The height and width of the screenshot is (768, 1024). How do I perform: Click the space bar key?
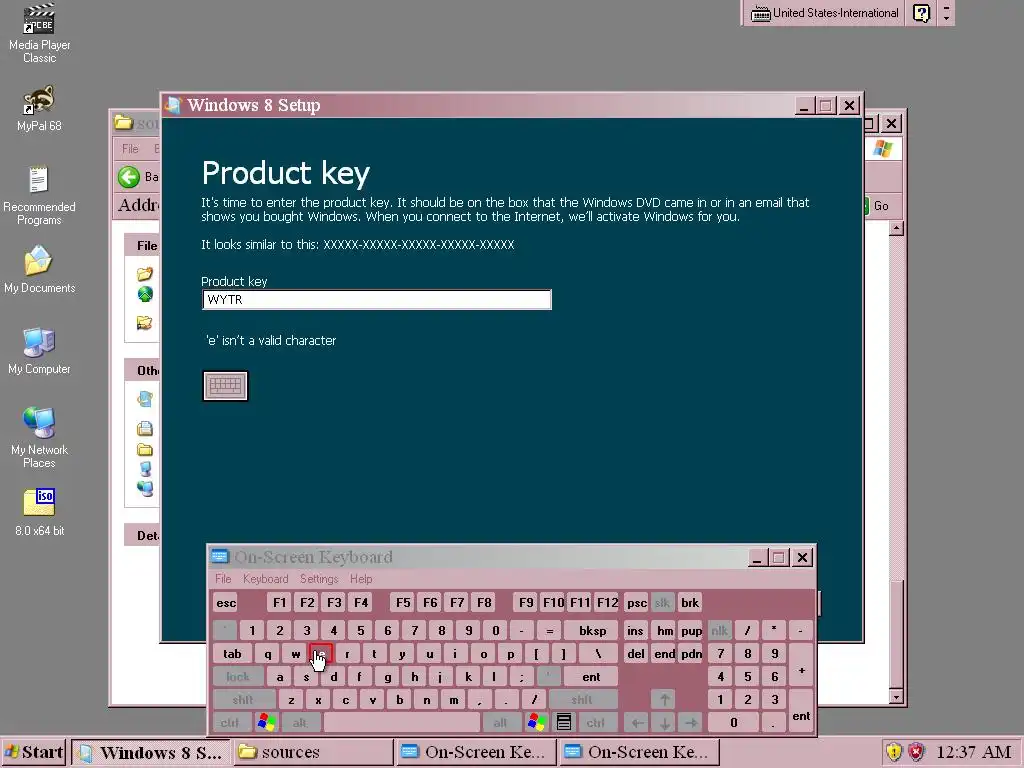pos(402,722)
